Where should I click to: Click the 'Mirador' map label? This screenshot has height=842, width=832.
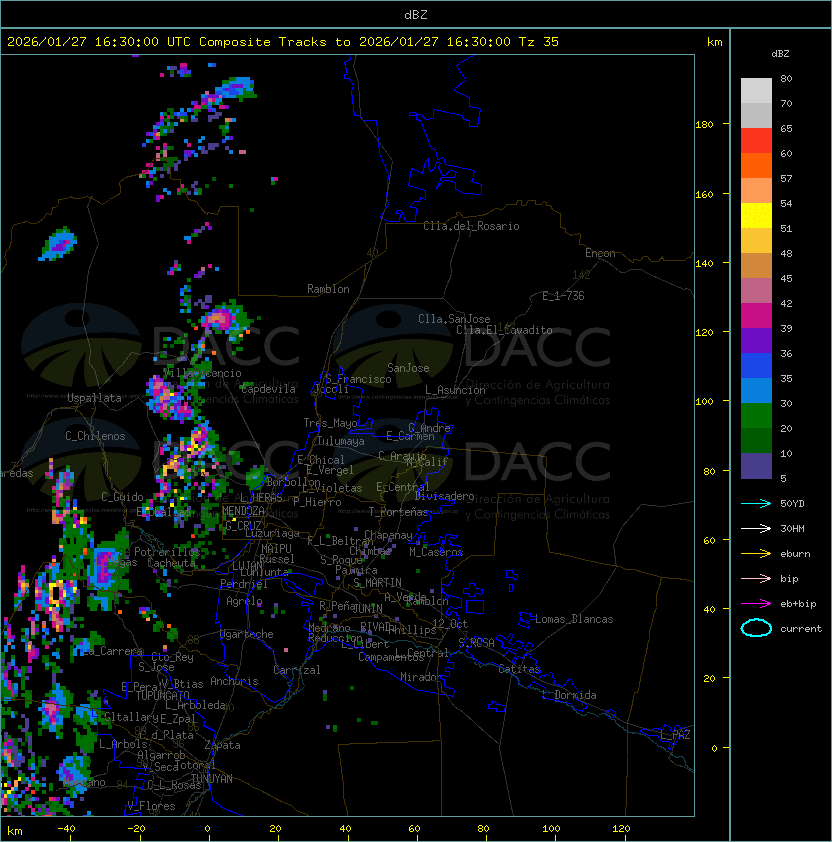[x=422, y=677]
